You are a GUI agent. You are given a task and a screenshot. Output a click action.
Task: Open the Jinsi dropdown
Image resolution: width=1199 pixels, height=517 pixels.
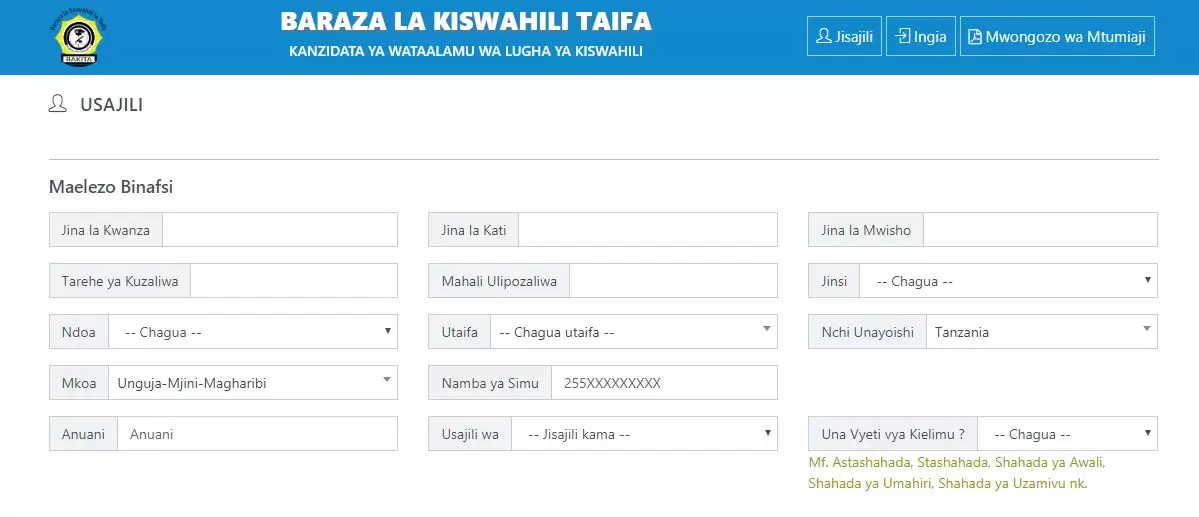[1008, 281]
